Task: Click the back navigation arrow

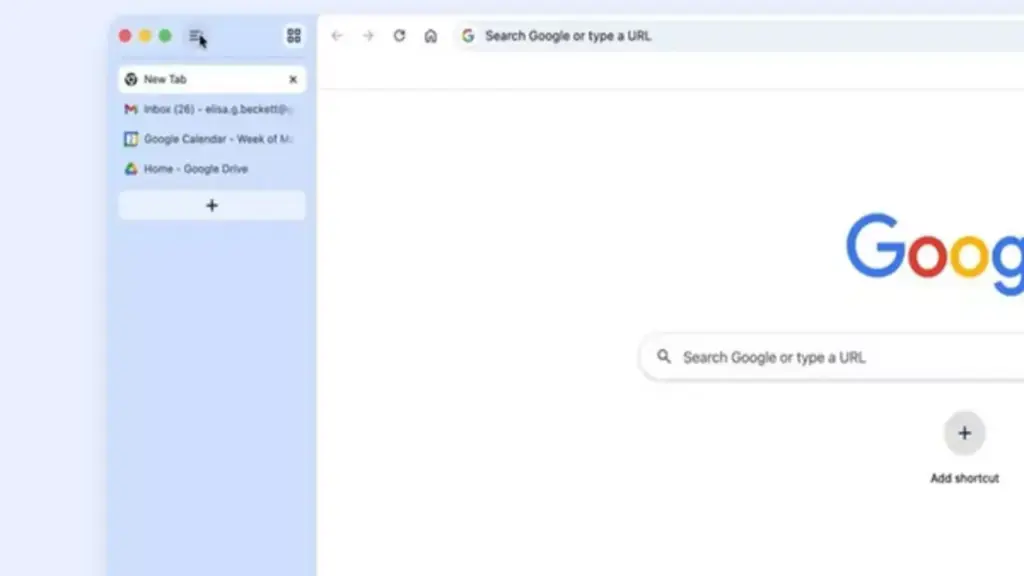Action: click(x=336, y=35)
